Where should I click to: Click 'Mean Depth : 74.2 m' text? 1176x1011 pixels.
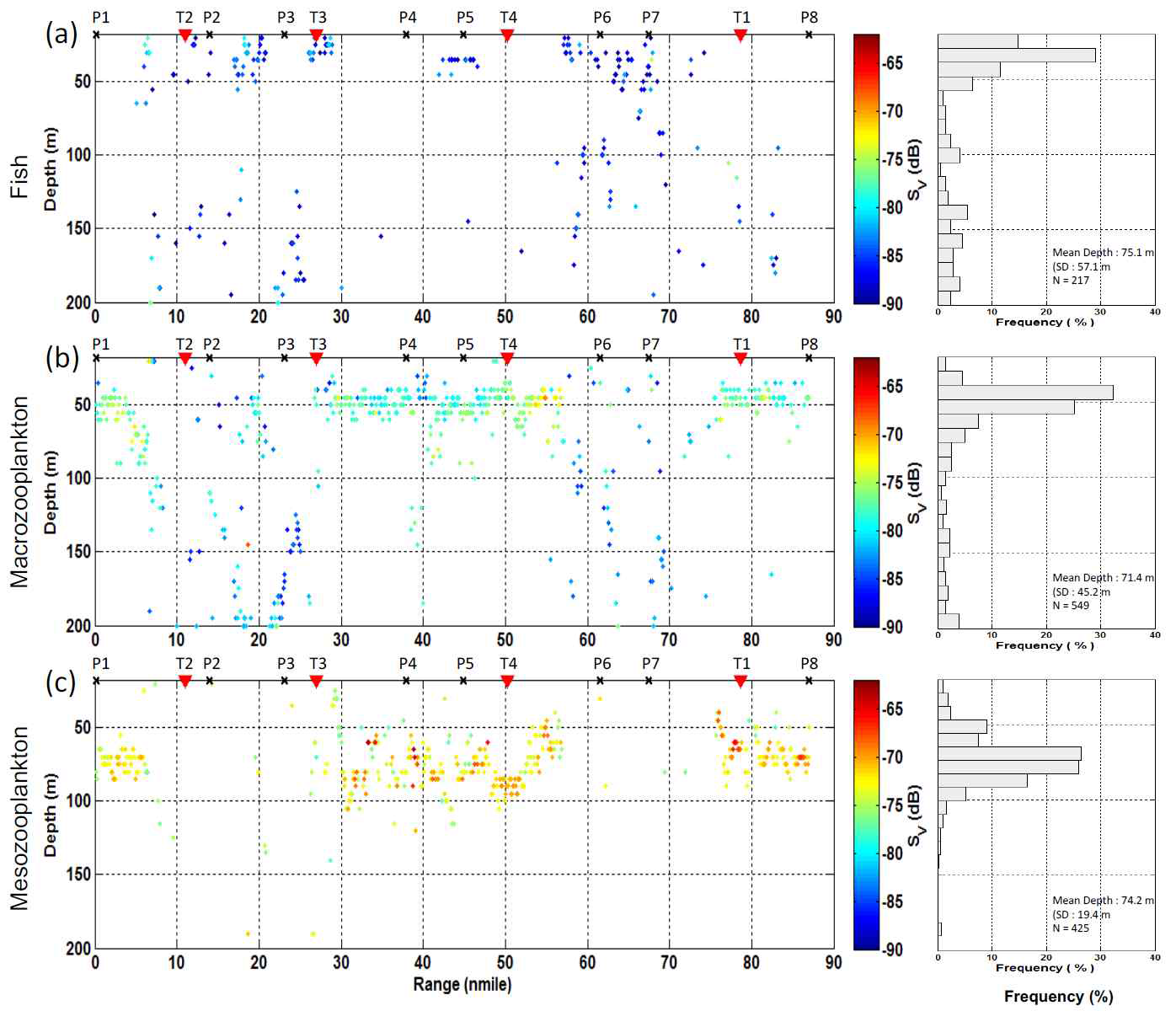point(1103,900)
